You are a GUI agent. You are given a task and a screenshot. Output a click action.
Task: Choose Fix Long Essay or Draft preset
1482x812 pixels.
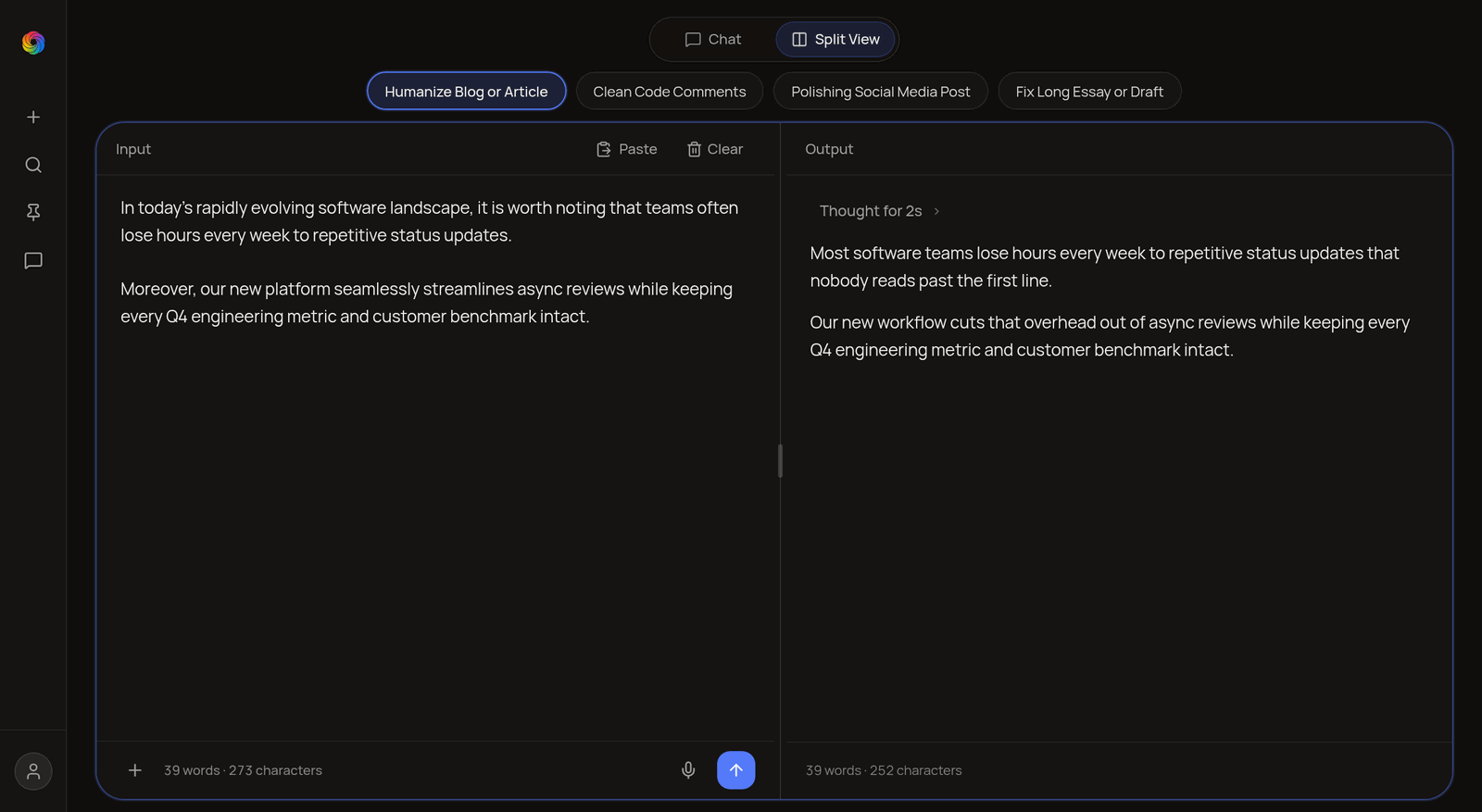(1089, 92)
